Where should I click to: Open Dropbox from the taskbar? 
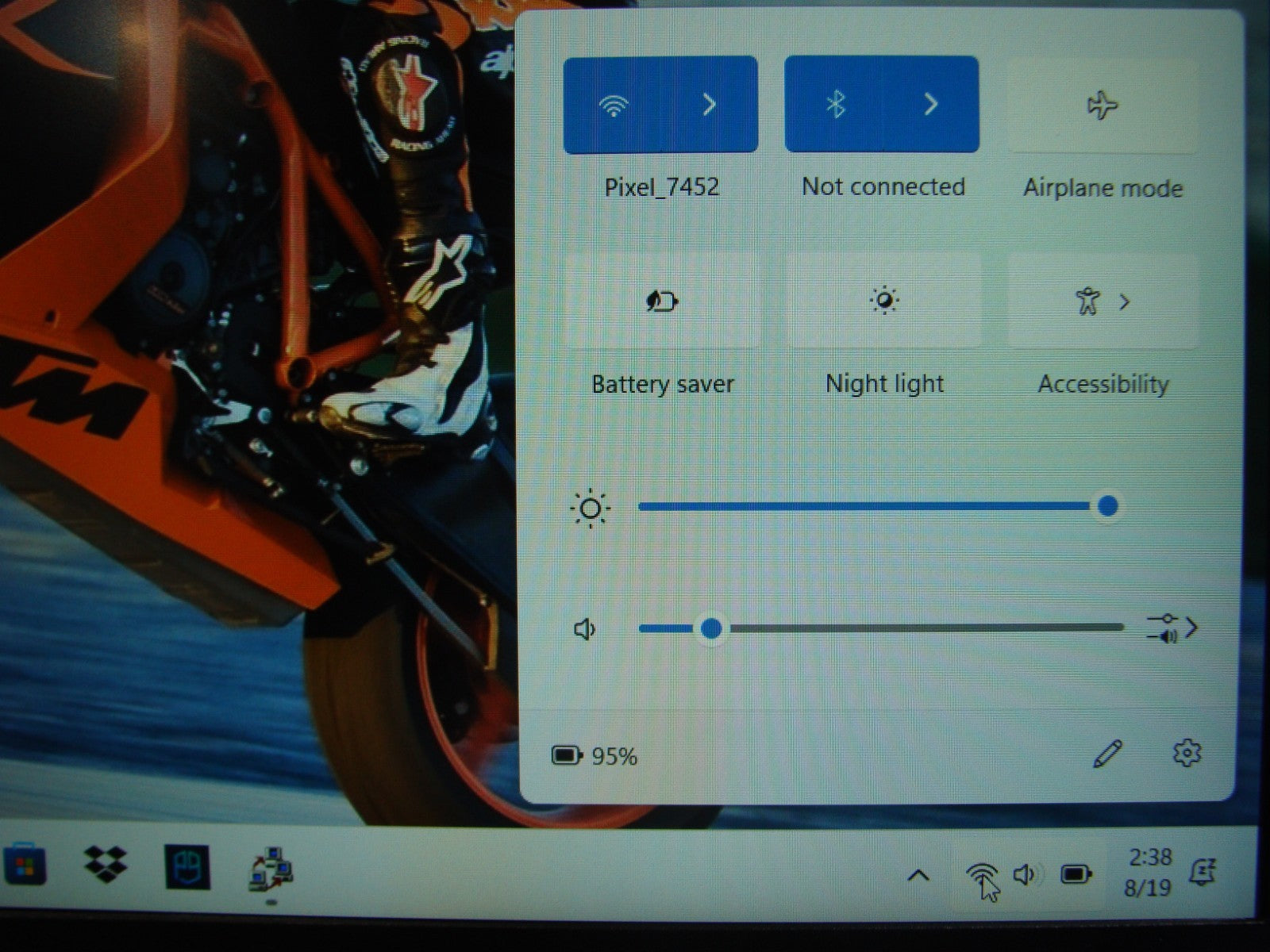(106, 866)
